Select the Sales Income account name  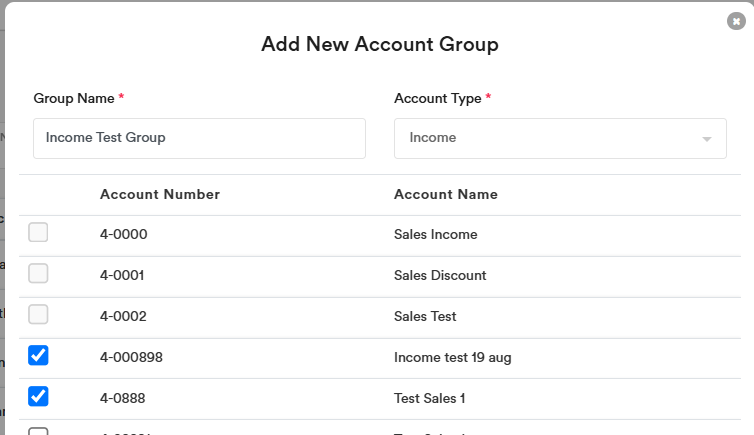(436, 235)
